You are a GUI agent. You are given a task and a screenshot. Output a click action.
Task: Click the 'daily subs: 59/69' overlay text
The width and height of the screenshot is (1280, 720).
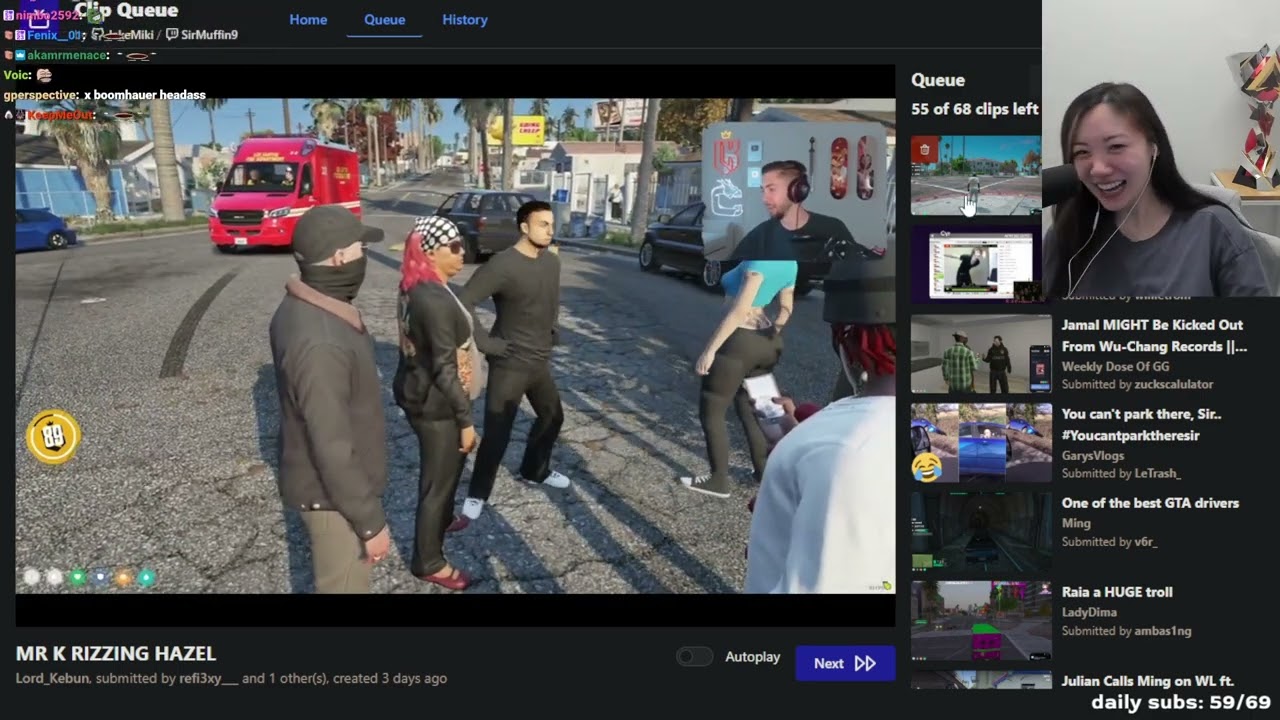click(x=1181, y=703)
